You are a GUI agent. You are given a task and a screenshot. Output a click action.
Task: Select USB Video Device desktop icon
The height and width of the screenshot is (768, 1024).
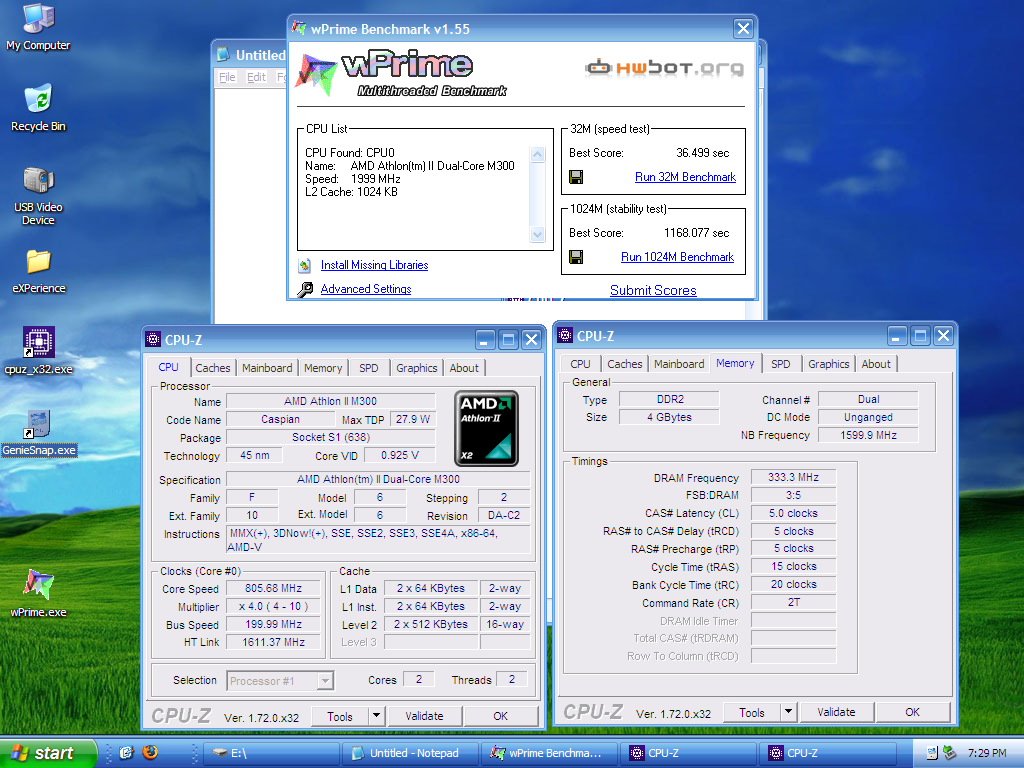pos(38,196)
